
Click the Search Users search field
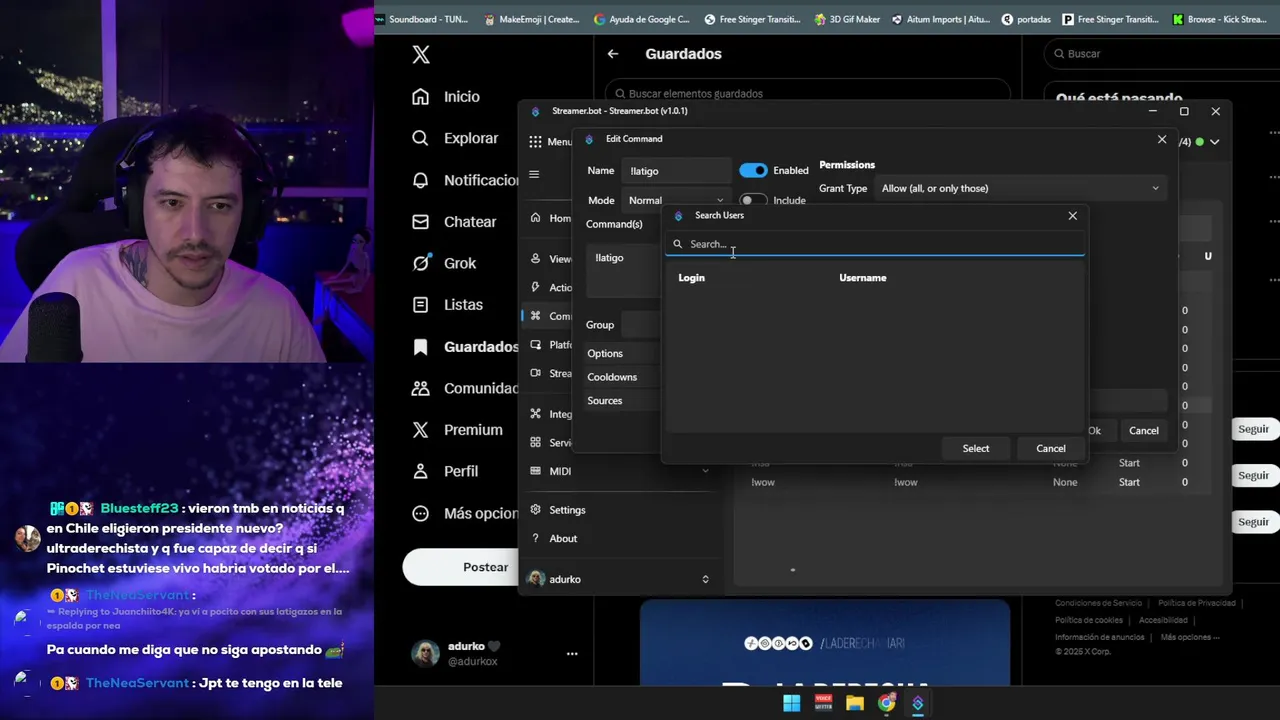(875, 244)
